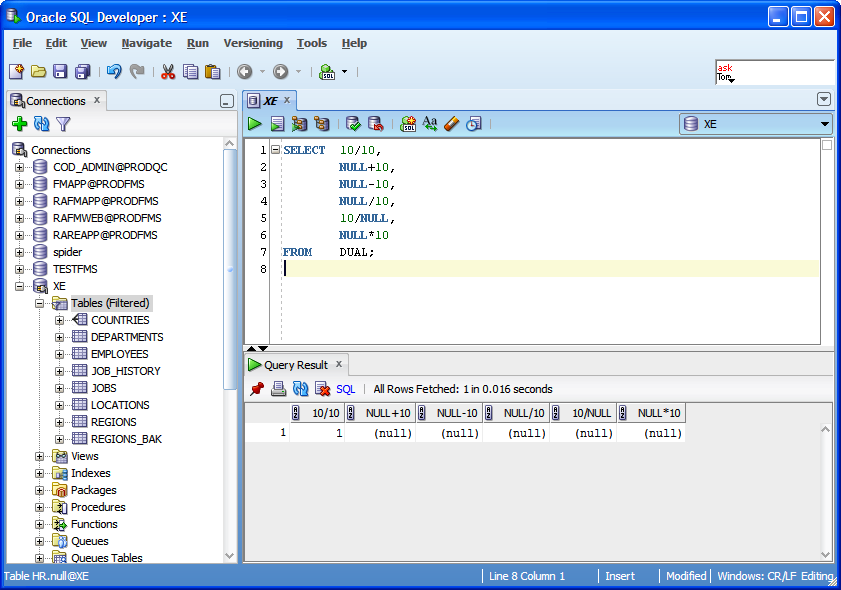
Task: Open the File menu
Action: tap(22, 43)
